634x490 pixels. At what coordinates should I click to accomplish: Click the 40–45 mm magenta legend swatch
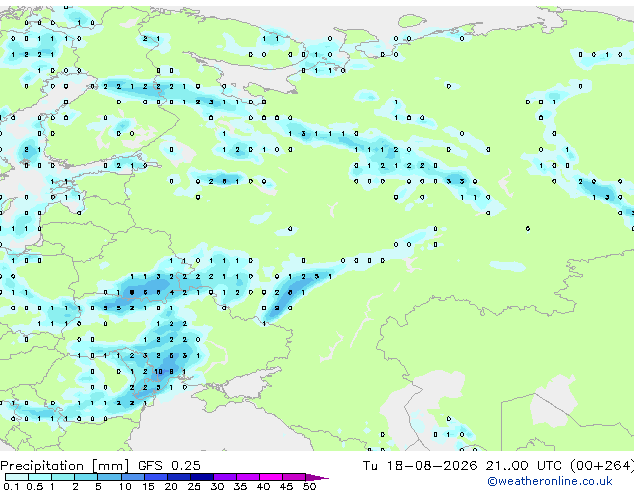tap(271, 477)
